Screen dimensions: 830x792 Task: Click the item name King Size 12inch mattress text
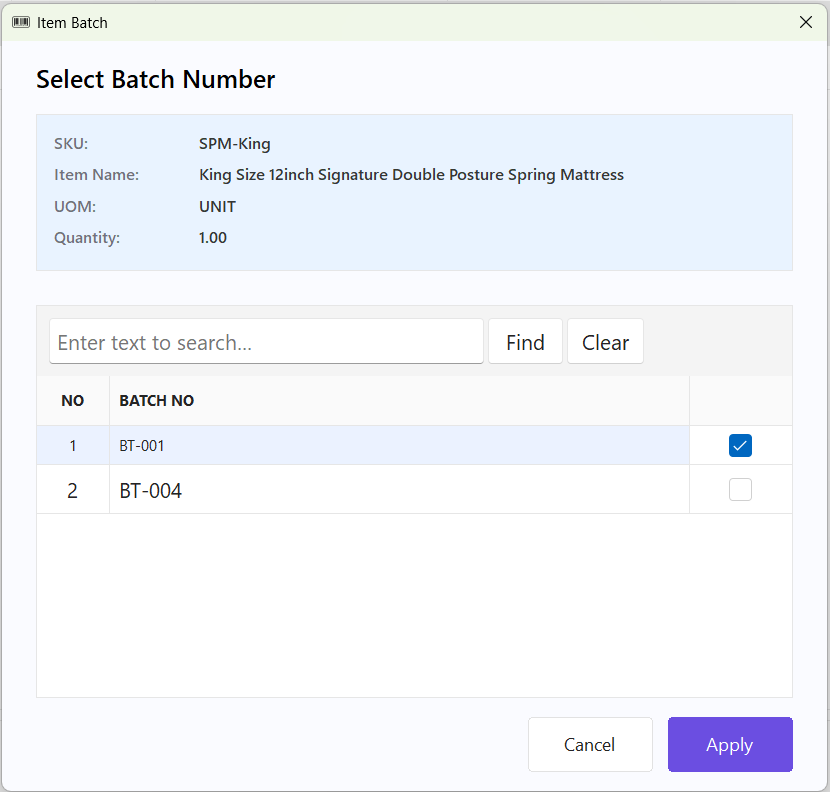(411, 175)
